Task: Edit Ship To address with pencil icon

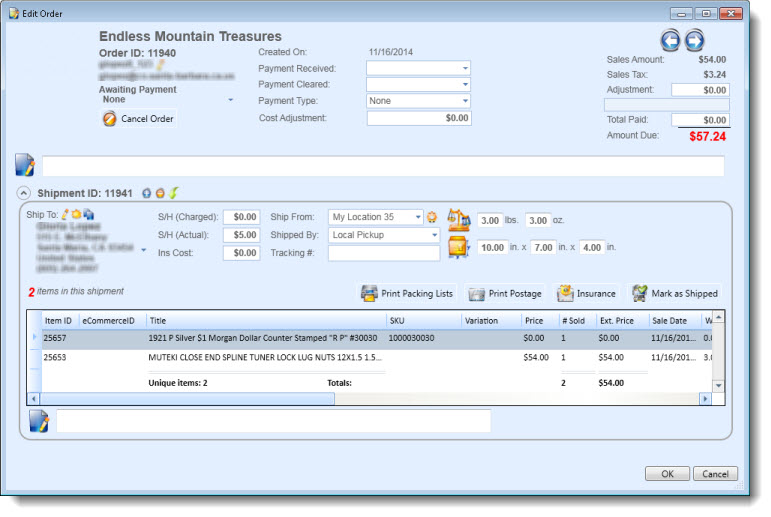Action: pyautogui.click(x=65, y=214)
